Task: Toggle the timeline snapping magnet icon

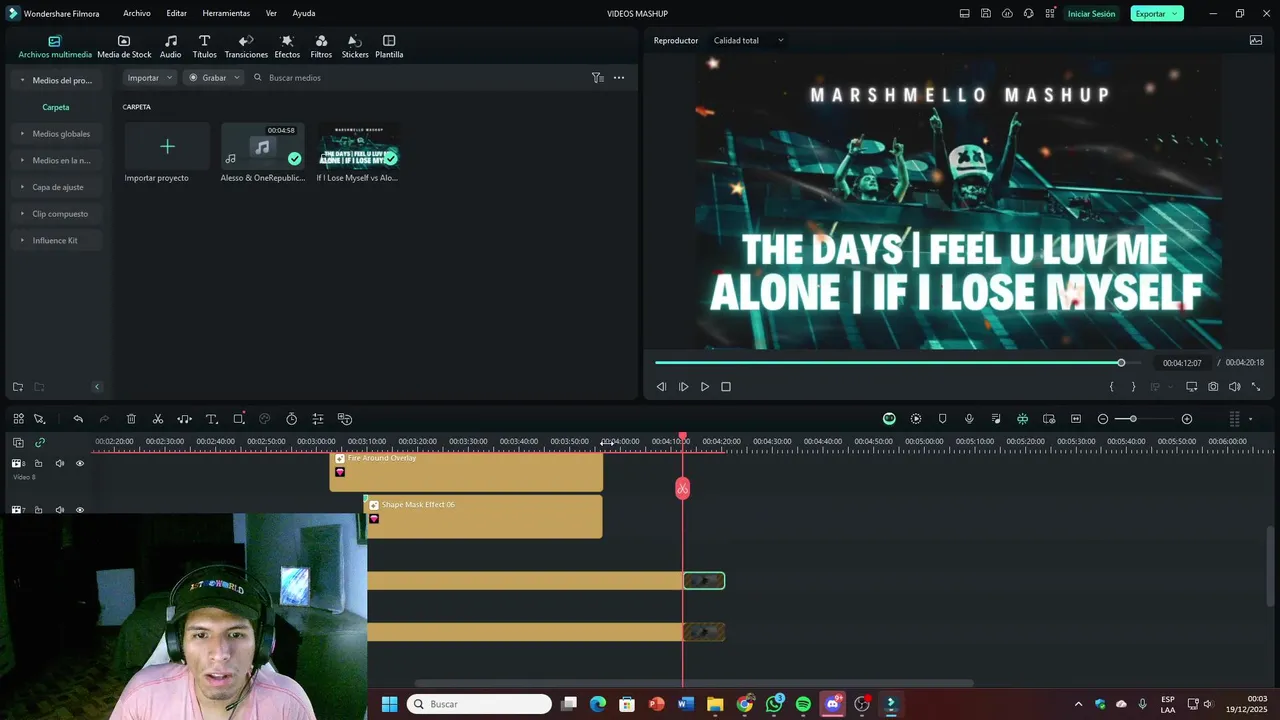Action: tap(1022, 419)
